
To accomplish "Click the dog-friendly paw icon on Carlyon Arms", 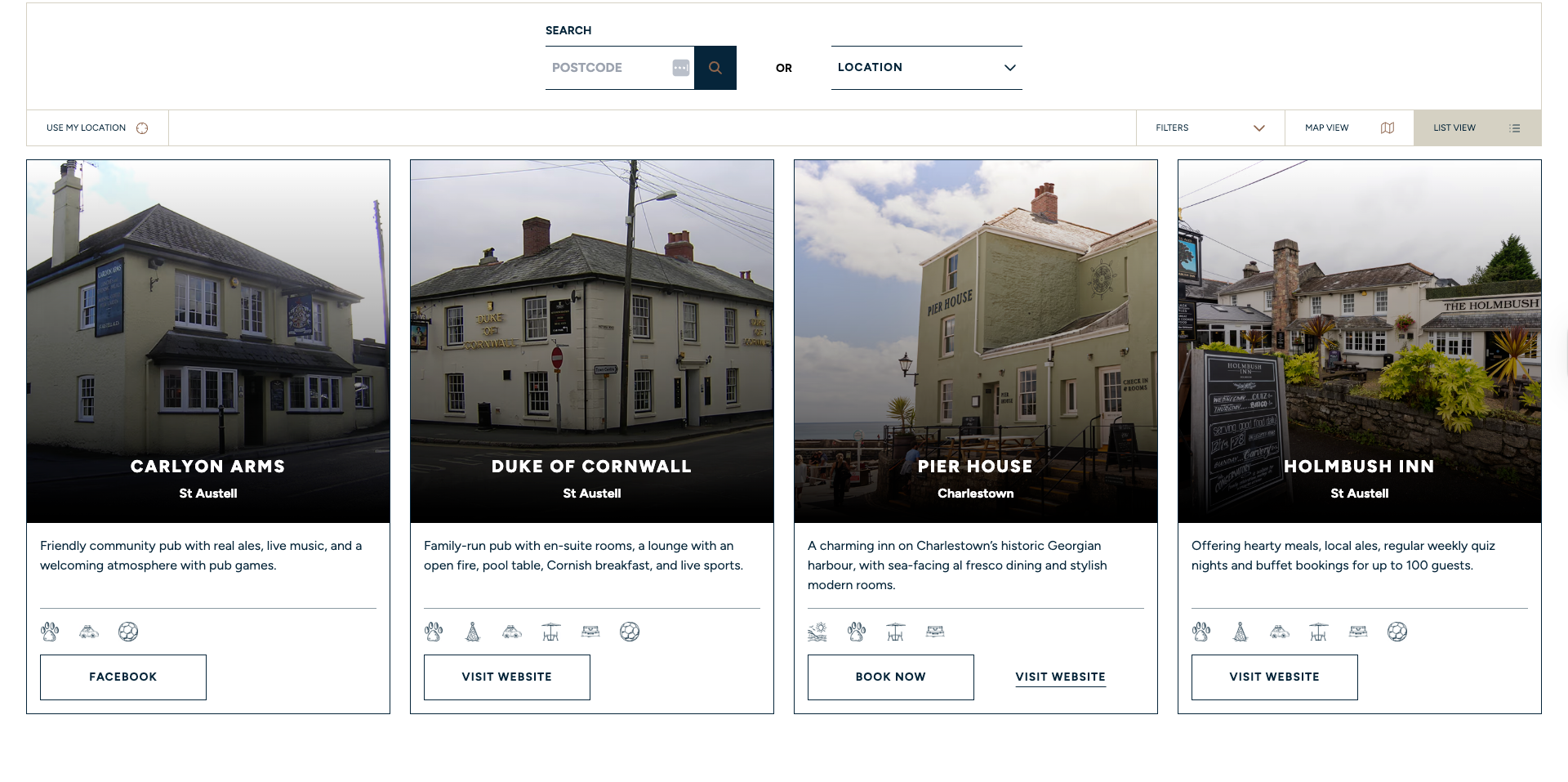I will tap(50, 632).
